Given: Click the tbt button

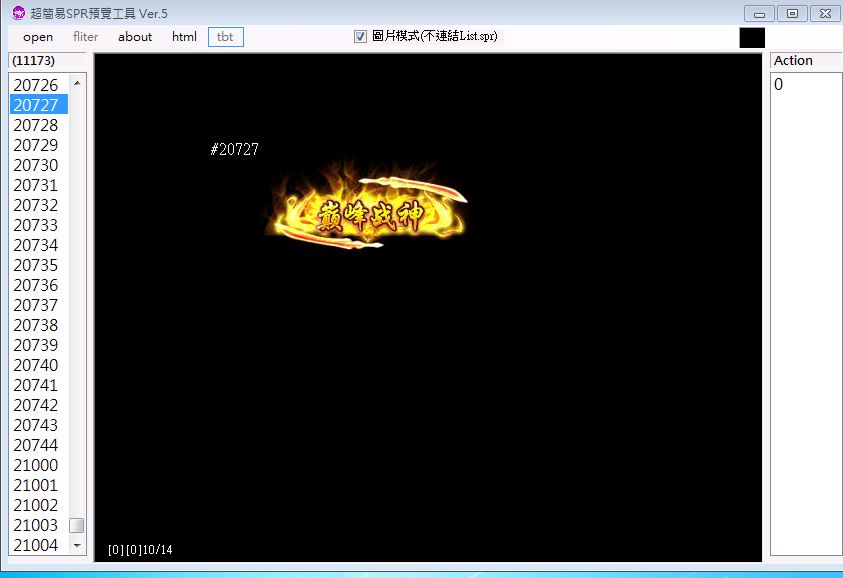Looking at the screenshot, I should [226, 37].
